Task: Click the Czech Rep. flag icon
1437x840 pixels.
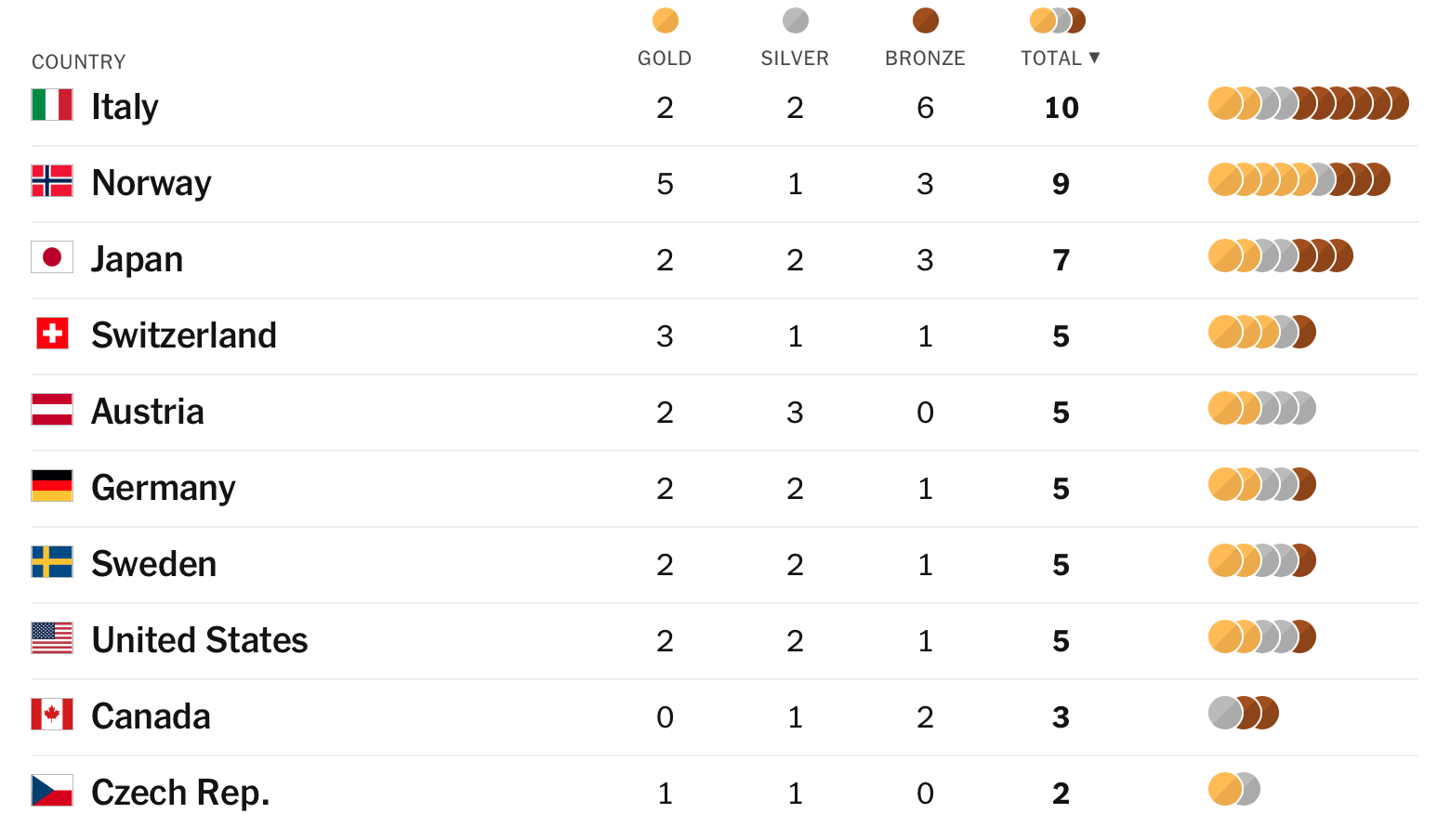Action: [52, 791]
